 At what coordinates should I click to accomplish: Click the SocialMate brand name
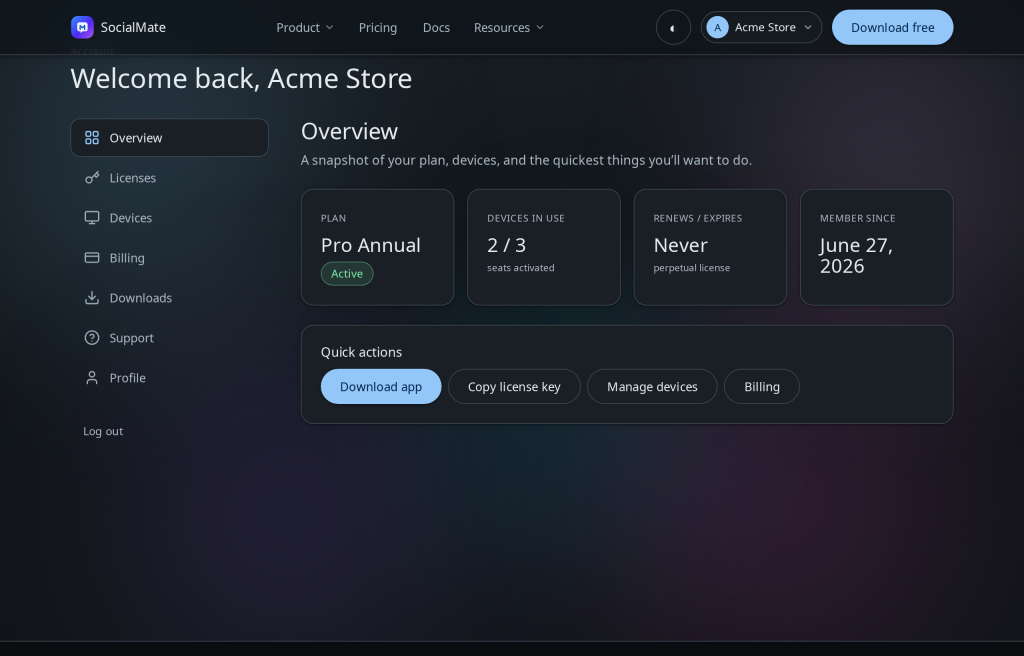pos(133,27)
